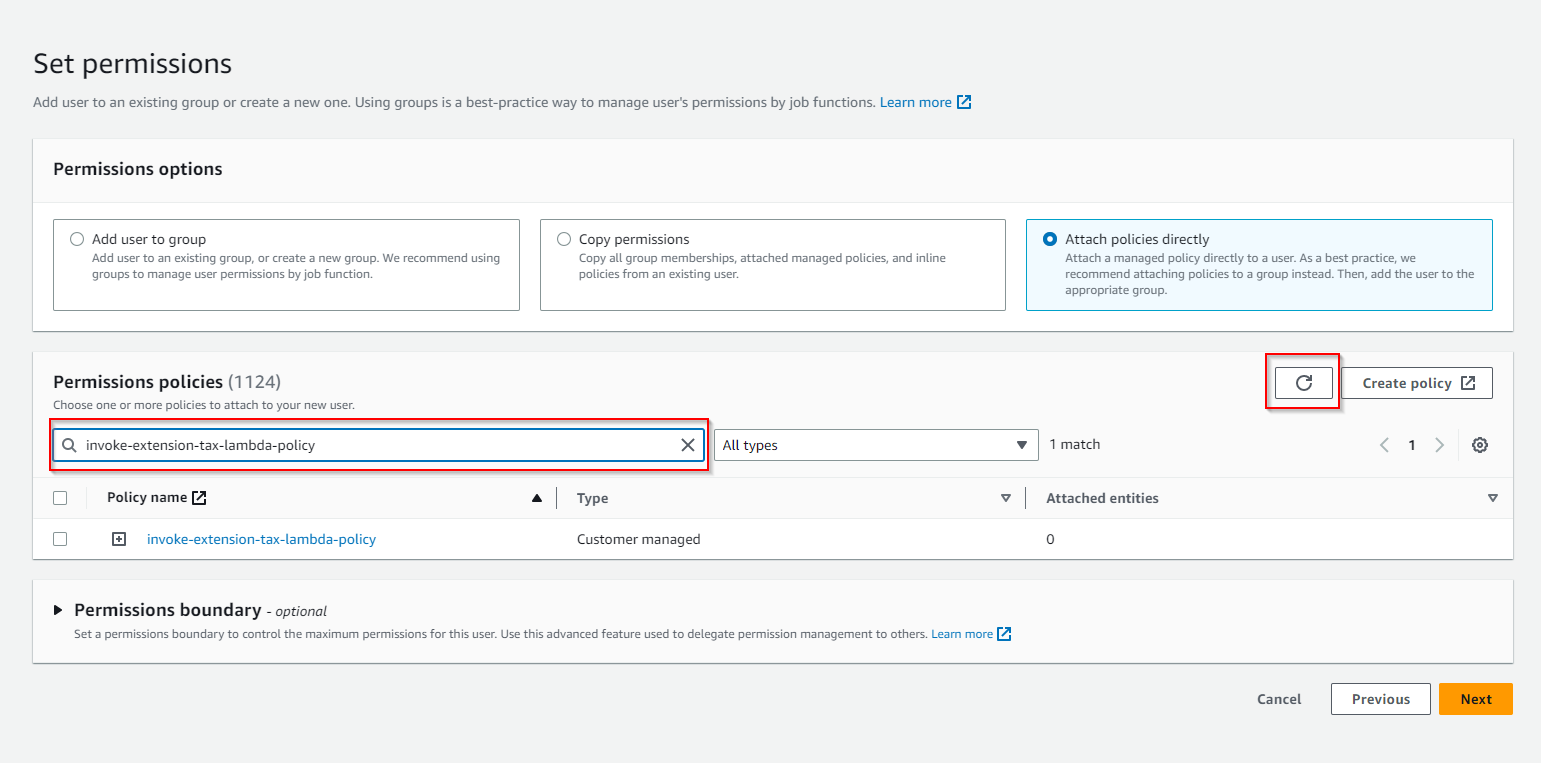
Task: Sort policies by Type column arrow
Action: (1006, 498)
